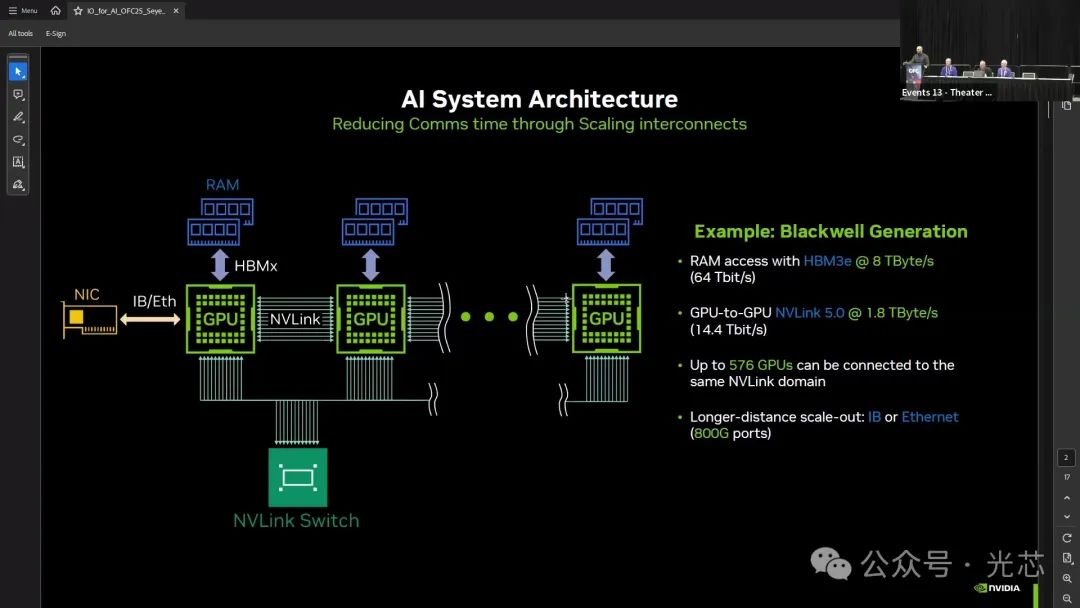Click the Events 13 - Theater video thumbnail
Screen dimensions: 1080x608
pos(990,50)
